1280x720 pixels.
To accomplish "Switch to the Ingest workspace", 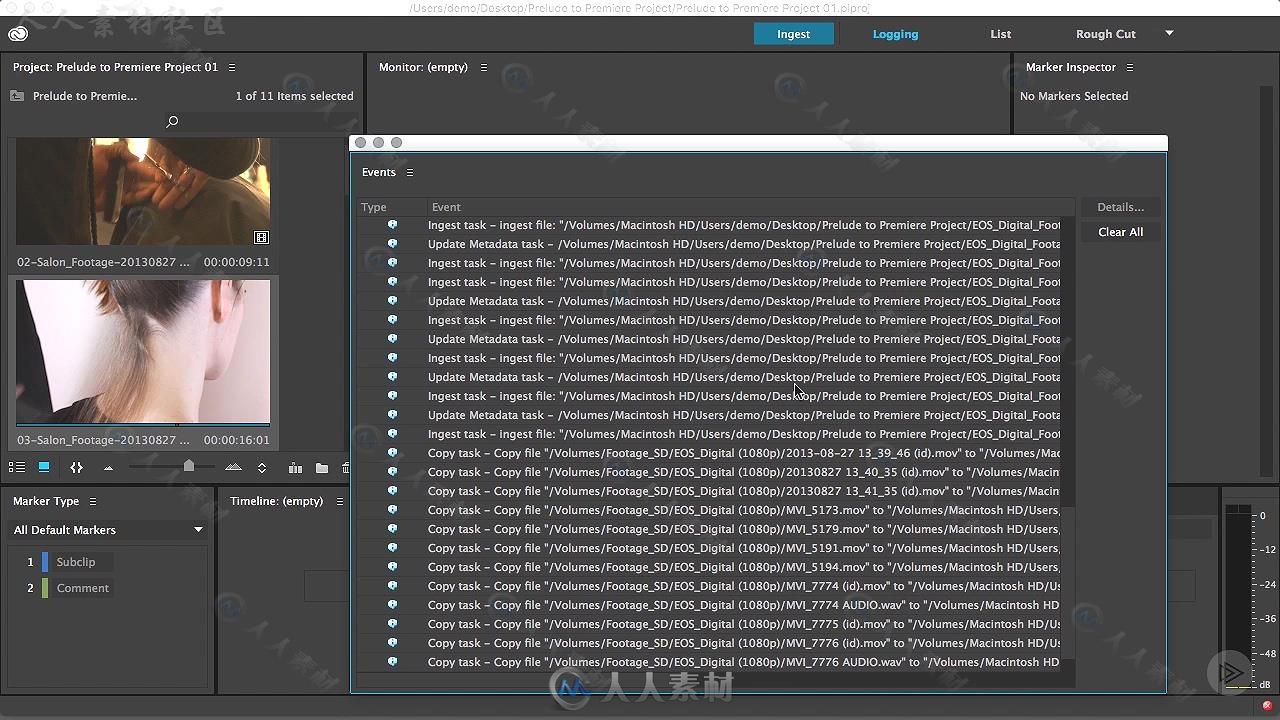I will point(793,34).
